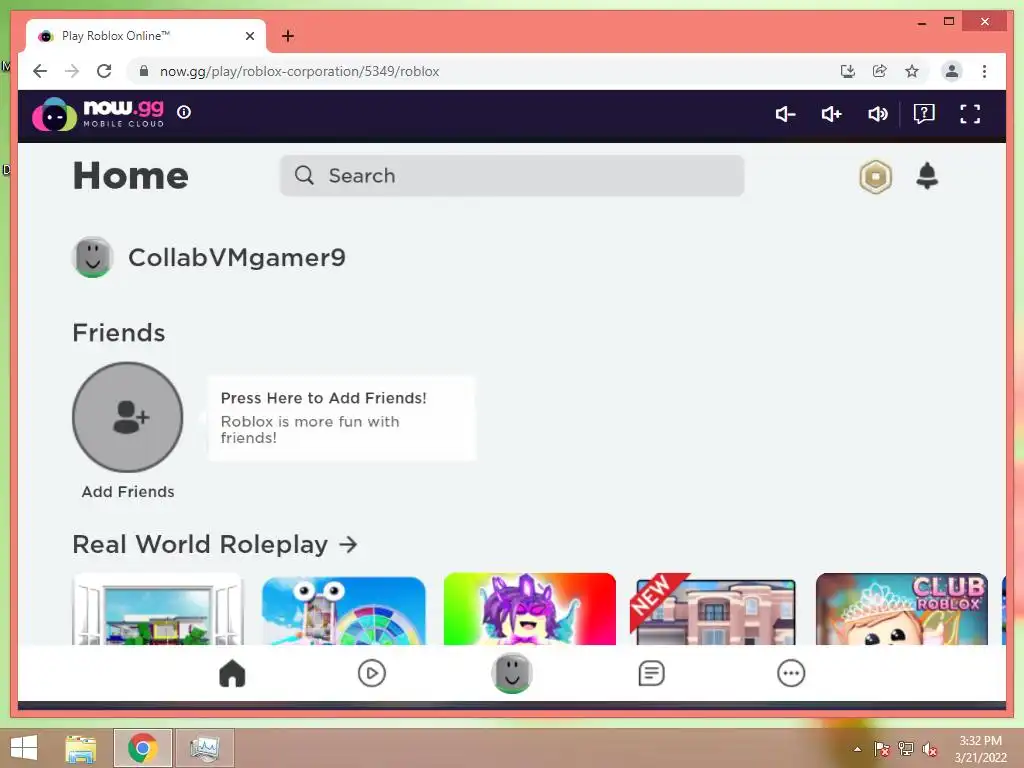
Task: Open Real World Roleplay category arrow
Action: click(x=349, y=544)
